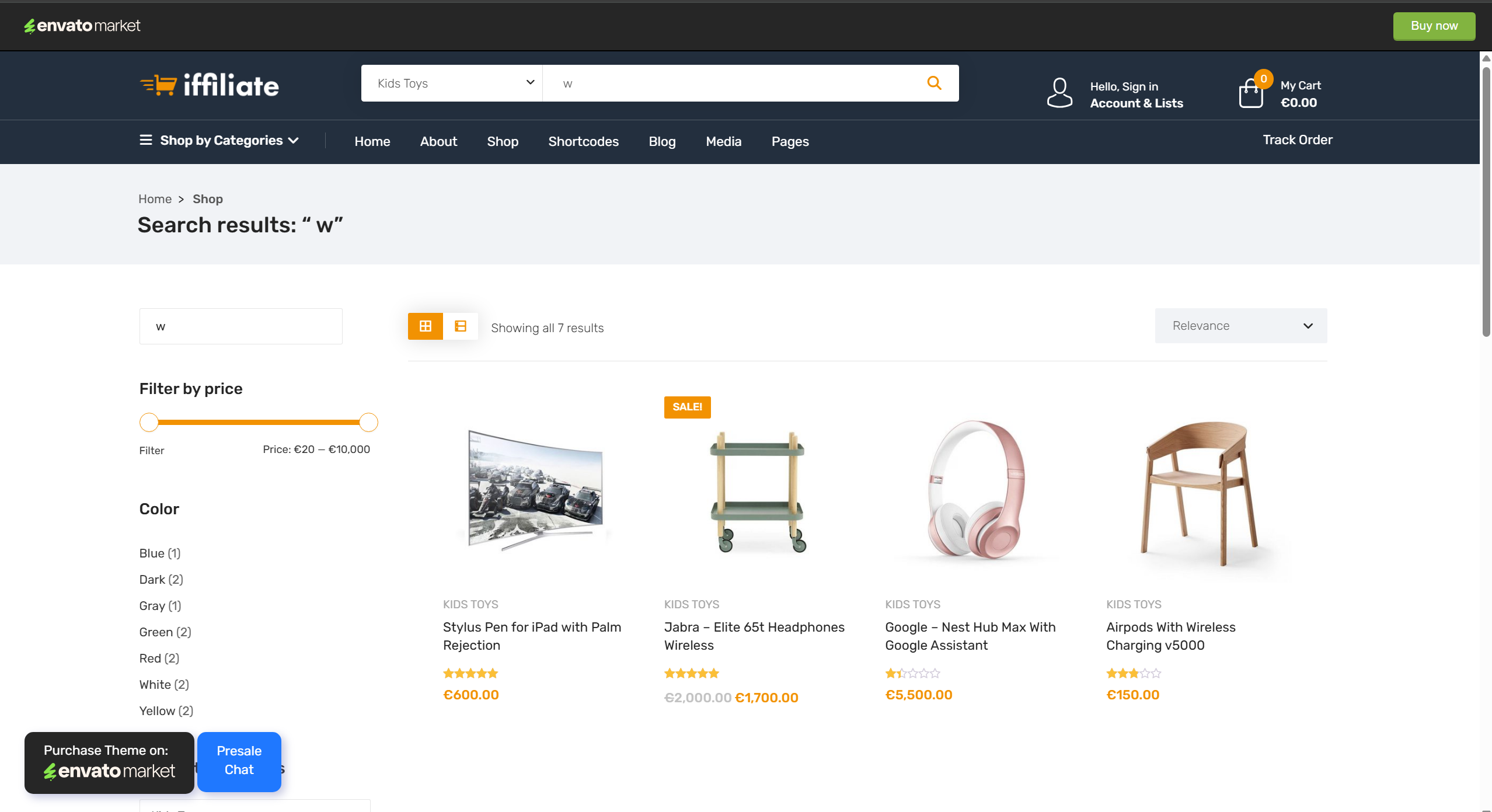
Task: Filter by color Gray (1)
Action: [x=161, y=605]
